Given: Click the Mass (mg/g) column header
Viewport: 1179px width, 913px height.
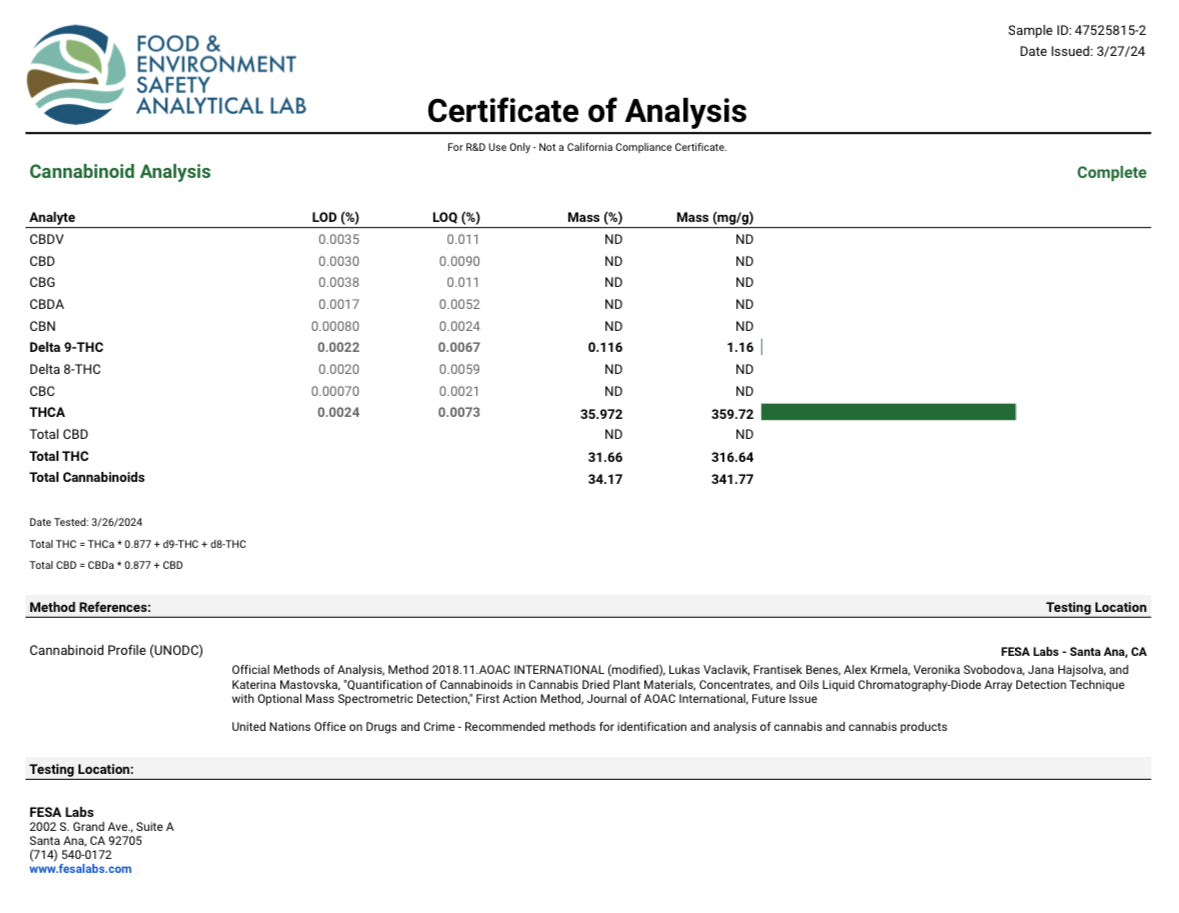Looking at the screenshot, I should tap(714, 217).
